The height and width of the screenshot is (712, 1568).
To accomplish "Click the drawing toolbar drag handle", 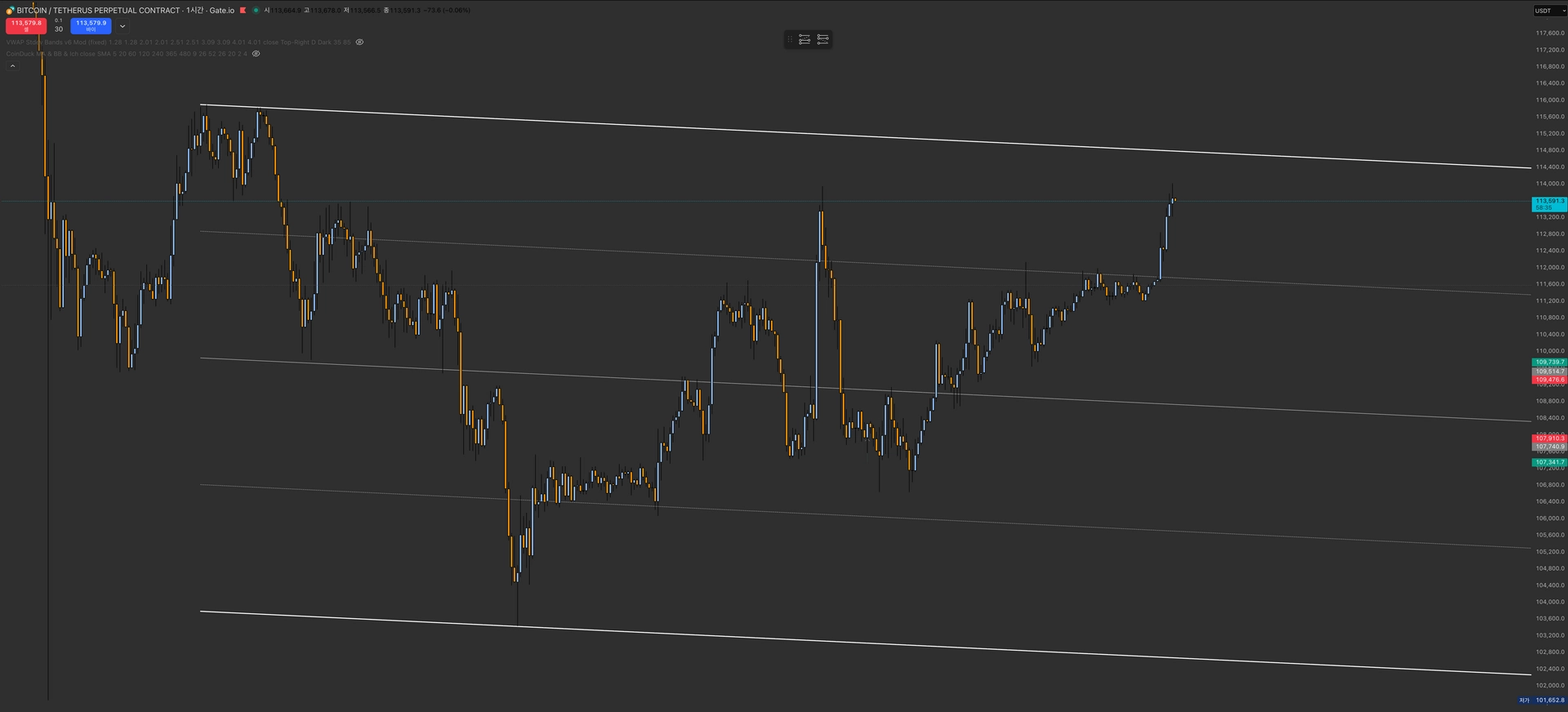I will pos(790,39).
